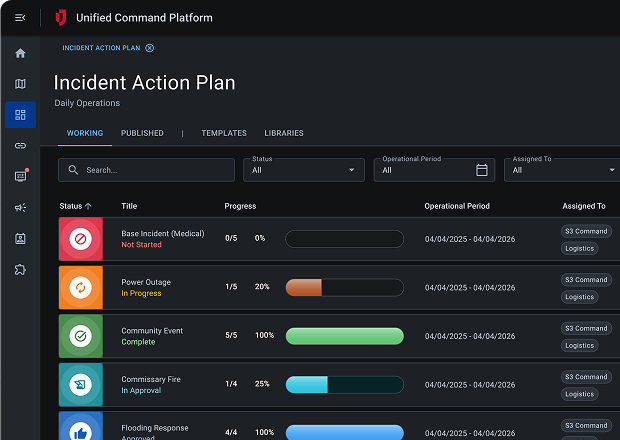Open the Libraries tab
Image resolution: width=620 pixels, height=440 pixels.
pyautogui.click(x=284, y=133)
